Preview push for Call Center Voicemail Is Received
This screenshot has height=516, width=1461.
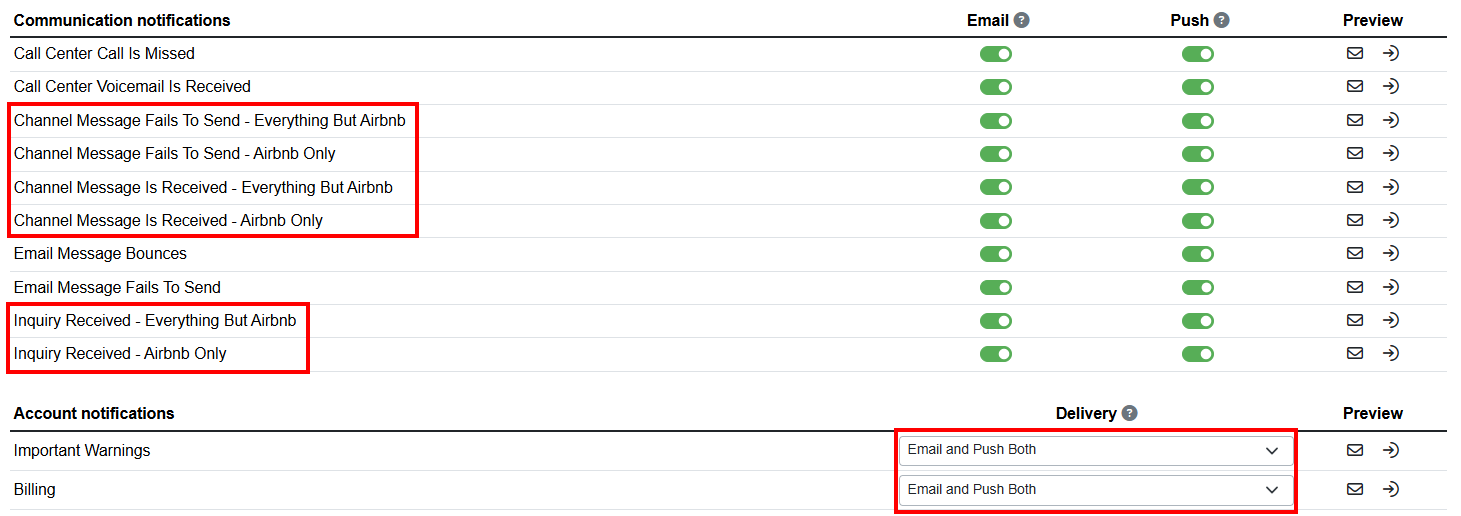tap(1390, 87)
